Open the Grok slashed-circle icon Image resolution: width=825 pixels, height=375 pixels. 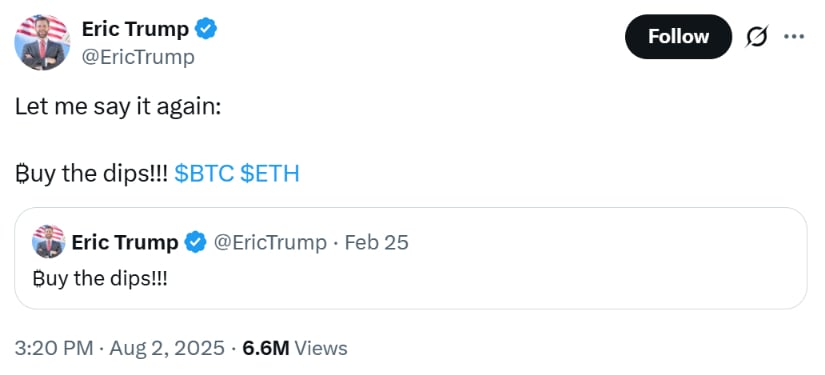click(x=757, y=37)
